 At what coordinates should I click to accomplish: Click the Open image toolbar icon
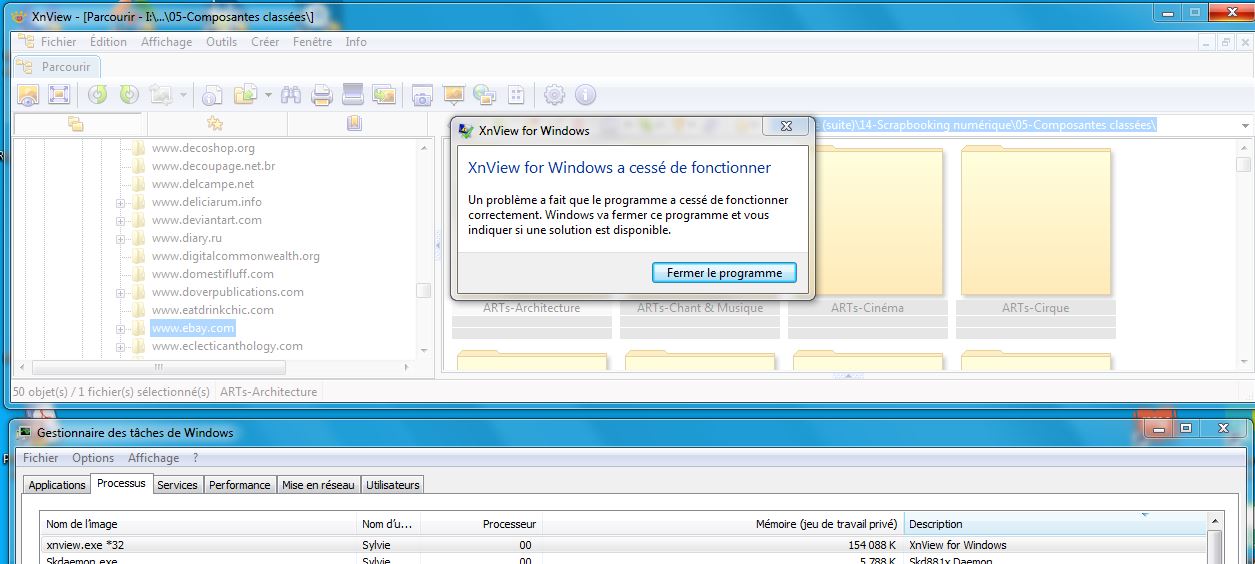tap(28, 95)
